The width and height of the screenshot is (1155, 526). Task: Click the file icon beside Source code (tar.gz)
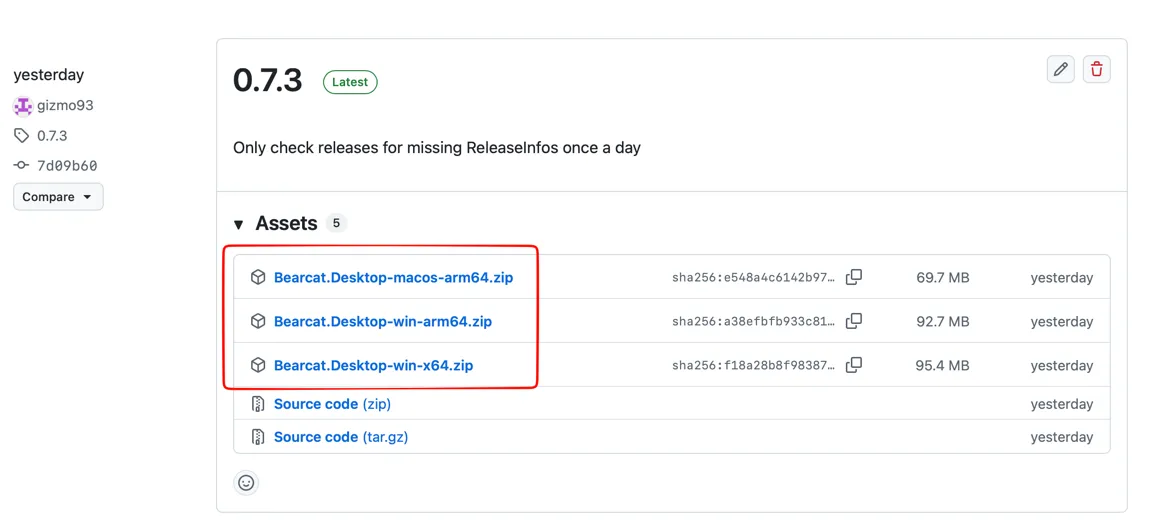pos(258,437)
